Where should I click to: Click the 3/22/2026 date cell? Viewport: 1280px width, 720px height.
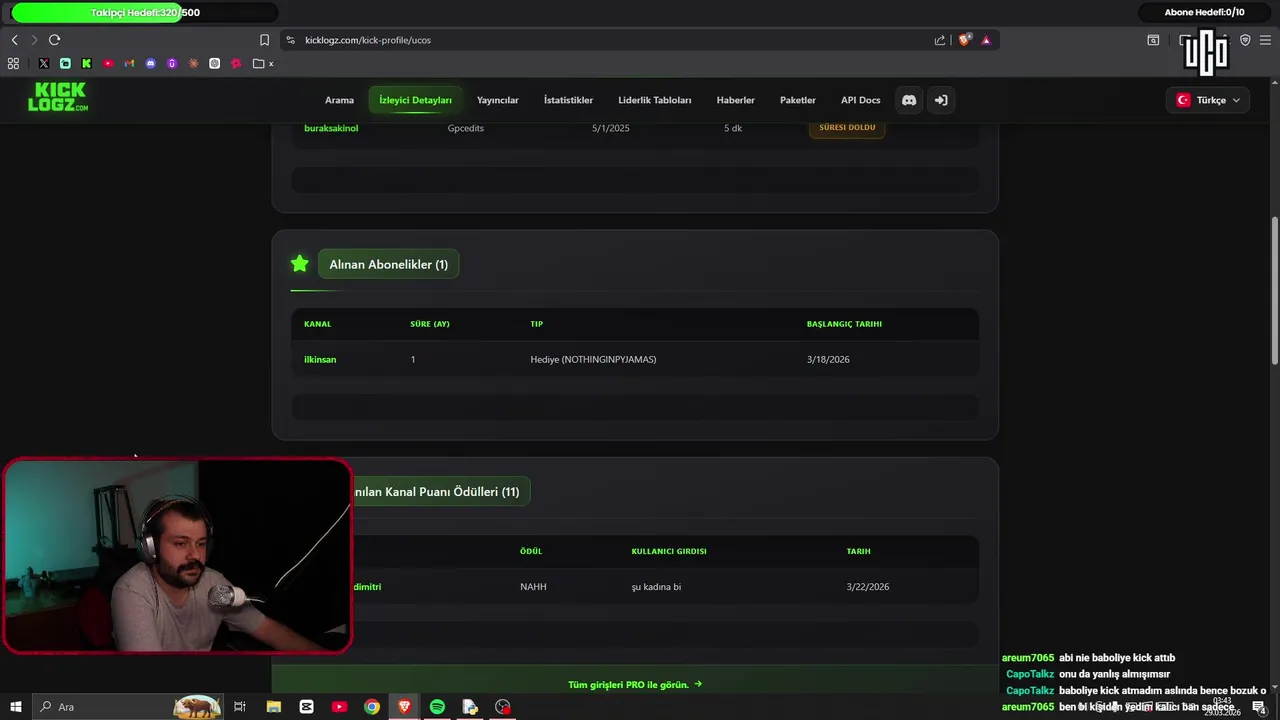point(867,587)
